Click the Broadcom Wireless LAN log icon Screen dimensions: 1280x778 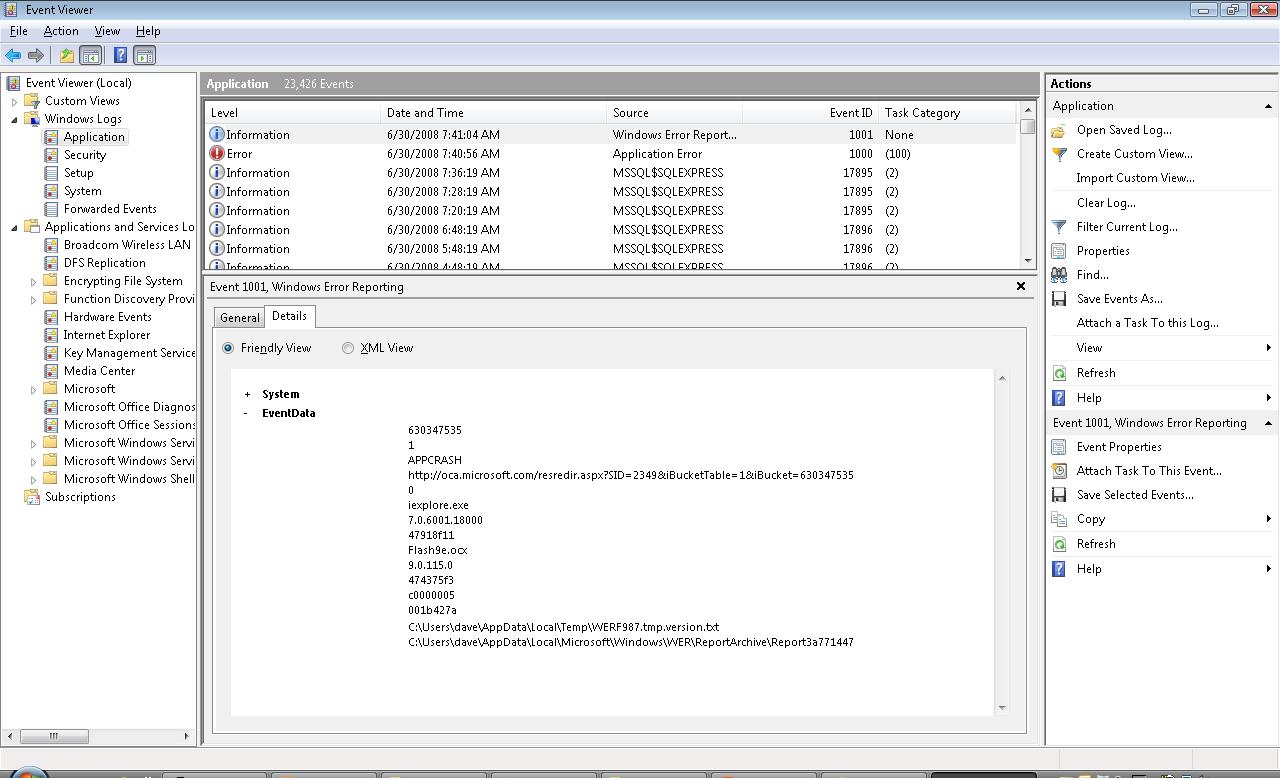point(51,245)
